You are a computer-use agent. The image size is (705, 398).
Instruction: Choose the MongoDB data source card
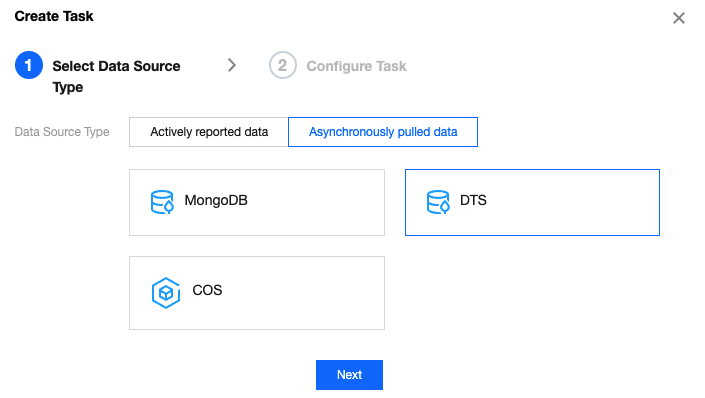coord(257,202)
